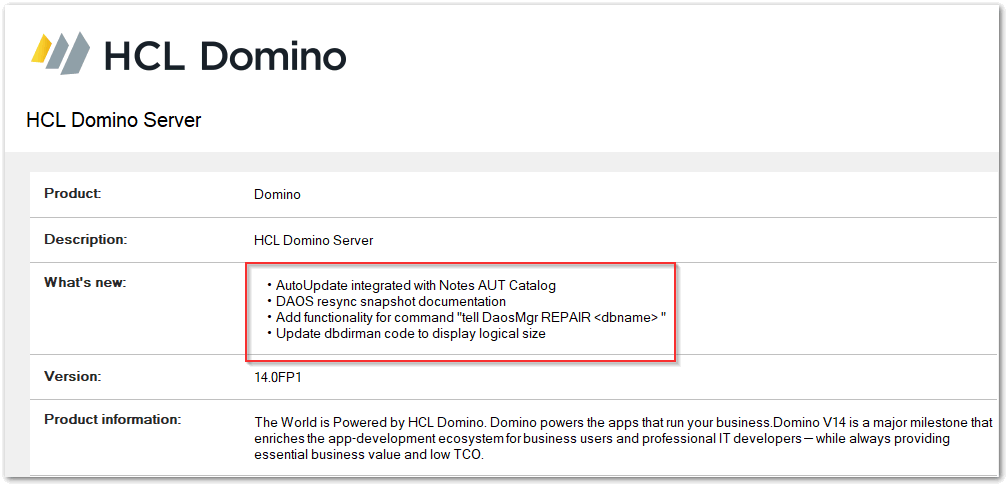Click the version value '14.0FP1'

[x=278, y=377]
